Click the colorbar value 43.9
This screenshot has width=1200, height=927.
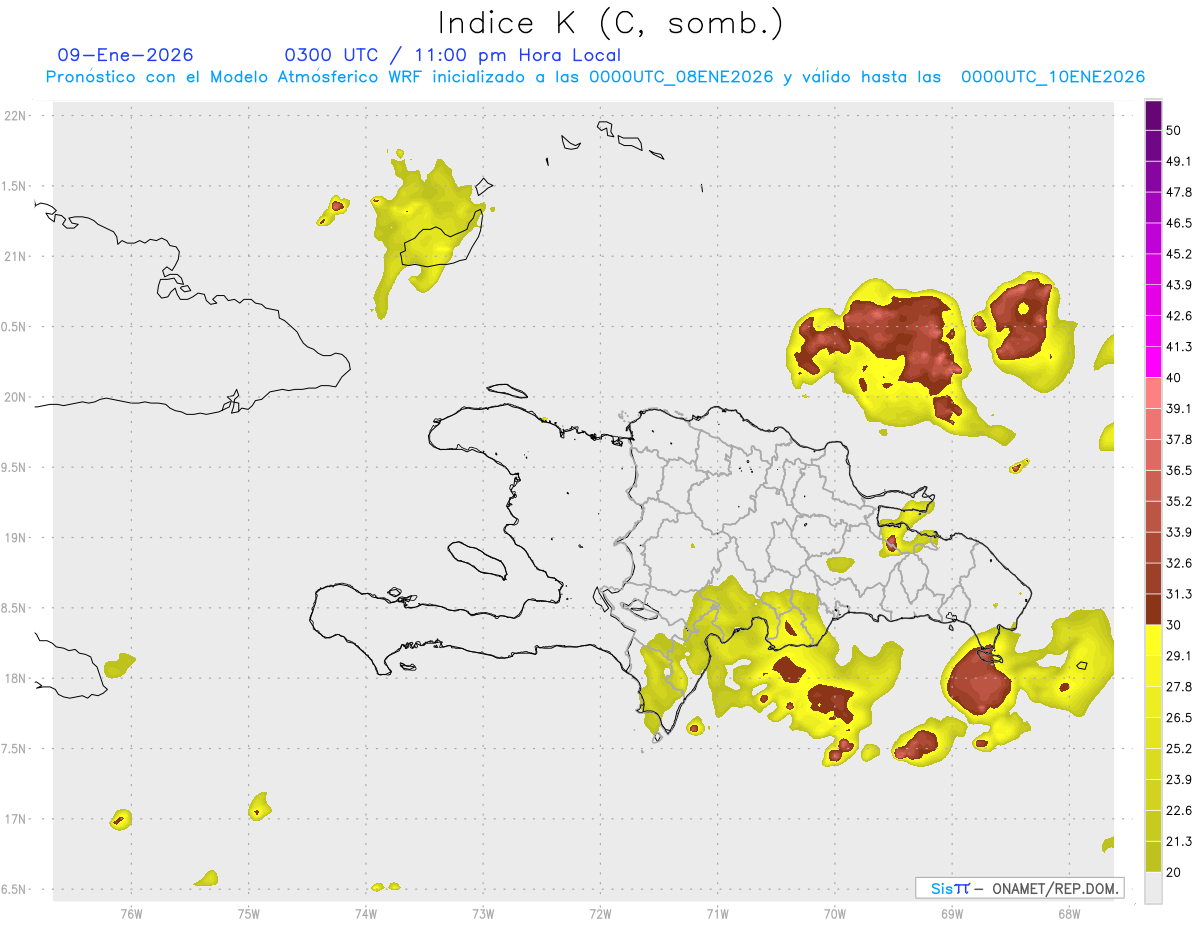click(x=1178, y=285)
